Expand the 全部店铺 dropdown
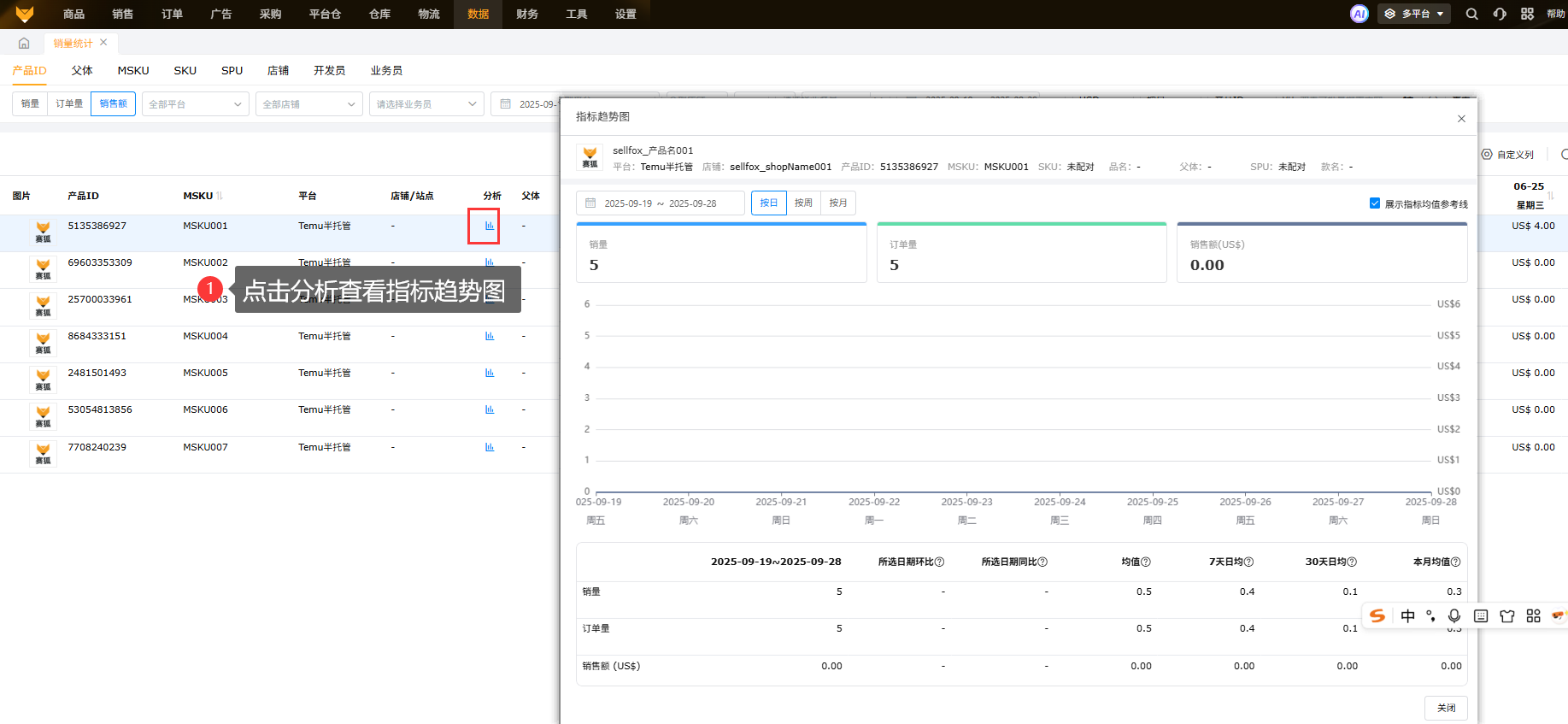This screenshot has height=724, width=1568. coord(308,104)
